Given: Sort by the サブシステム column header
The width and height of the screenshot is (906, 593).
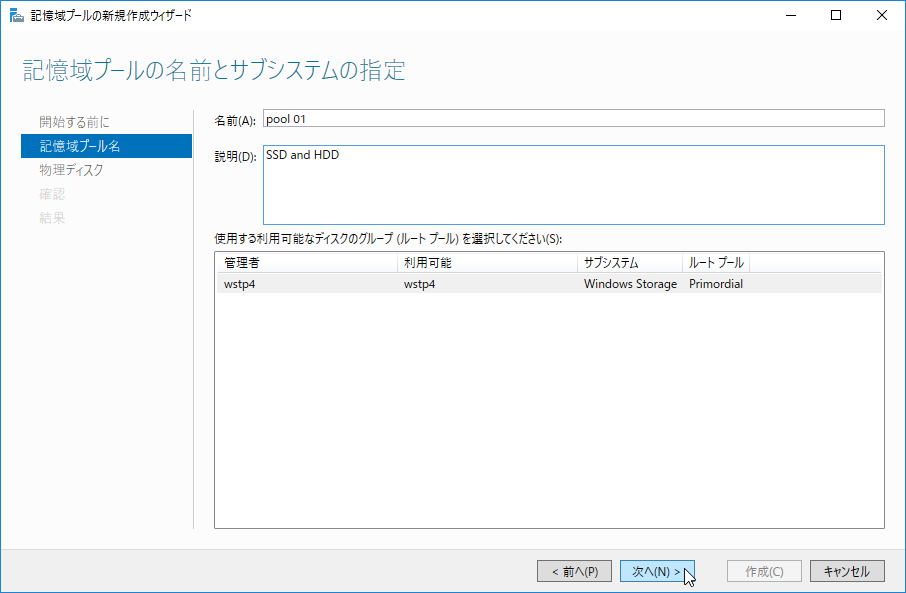Looking at the screenshot, I should coord(629,263).
